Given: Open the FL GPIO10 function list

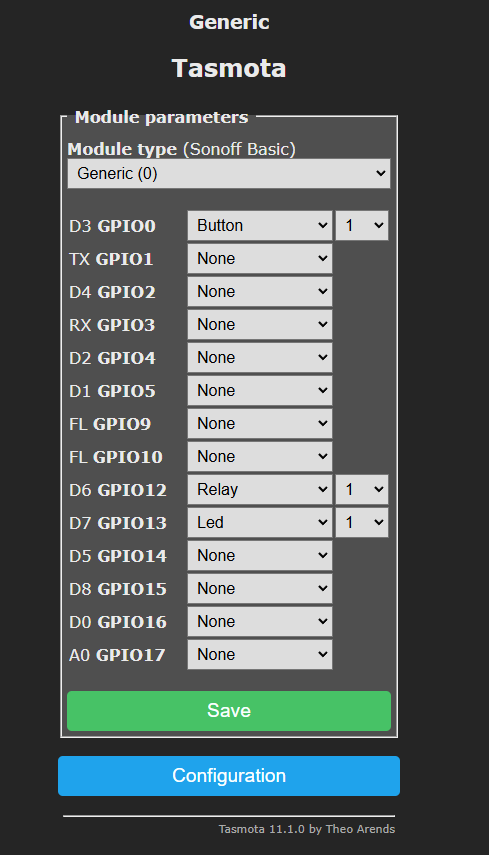Looking at the screenshot, I should point(260,456).
